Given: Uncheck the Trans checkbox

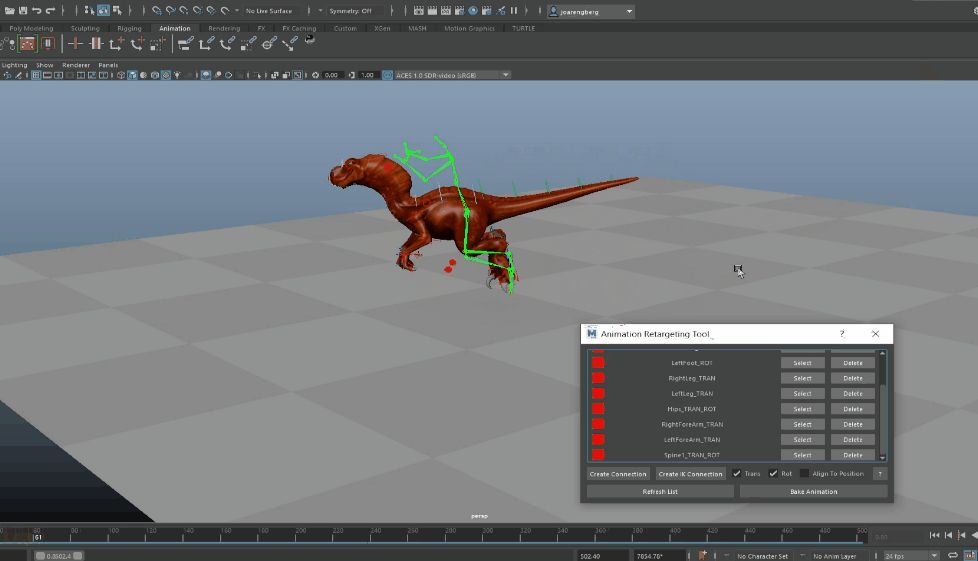Looking at the screenshot, I should click(737, 474).
